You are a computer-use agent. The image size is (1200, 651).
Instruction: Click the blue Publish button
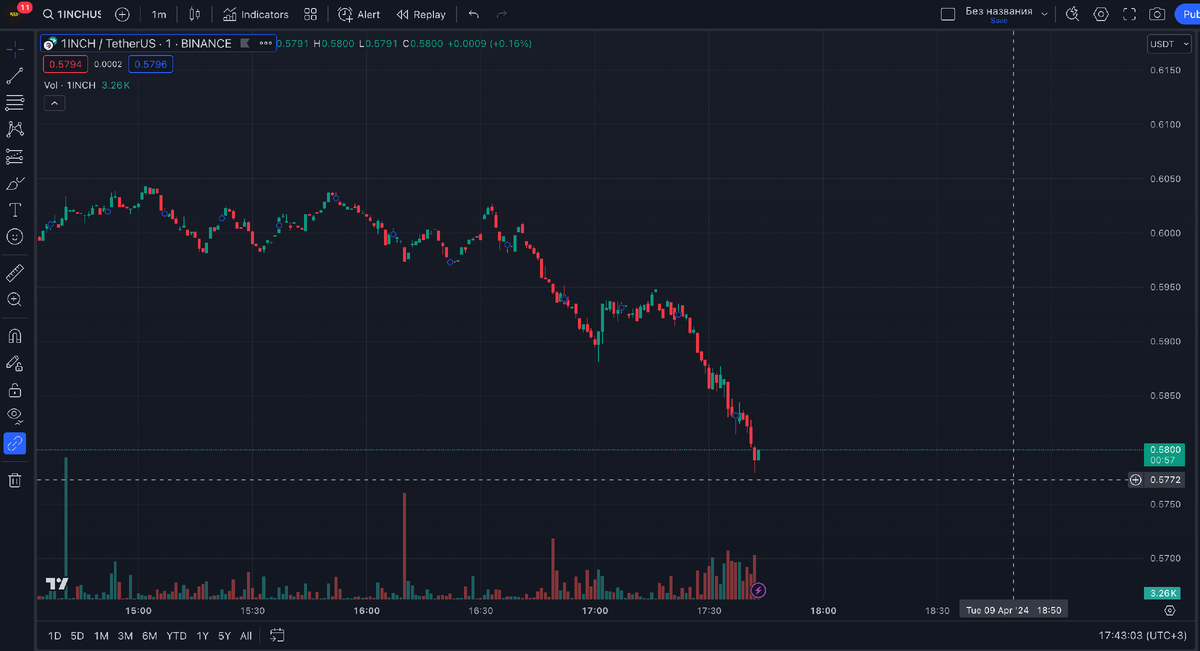pyautogui.click(x=1187, y=15)
